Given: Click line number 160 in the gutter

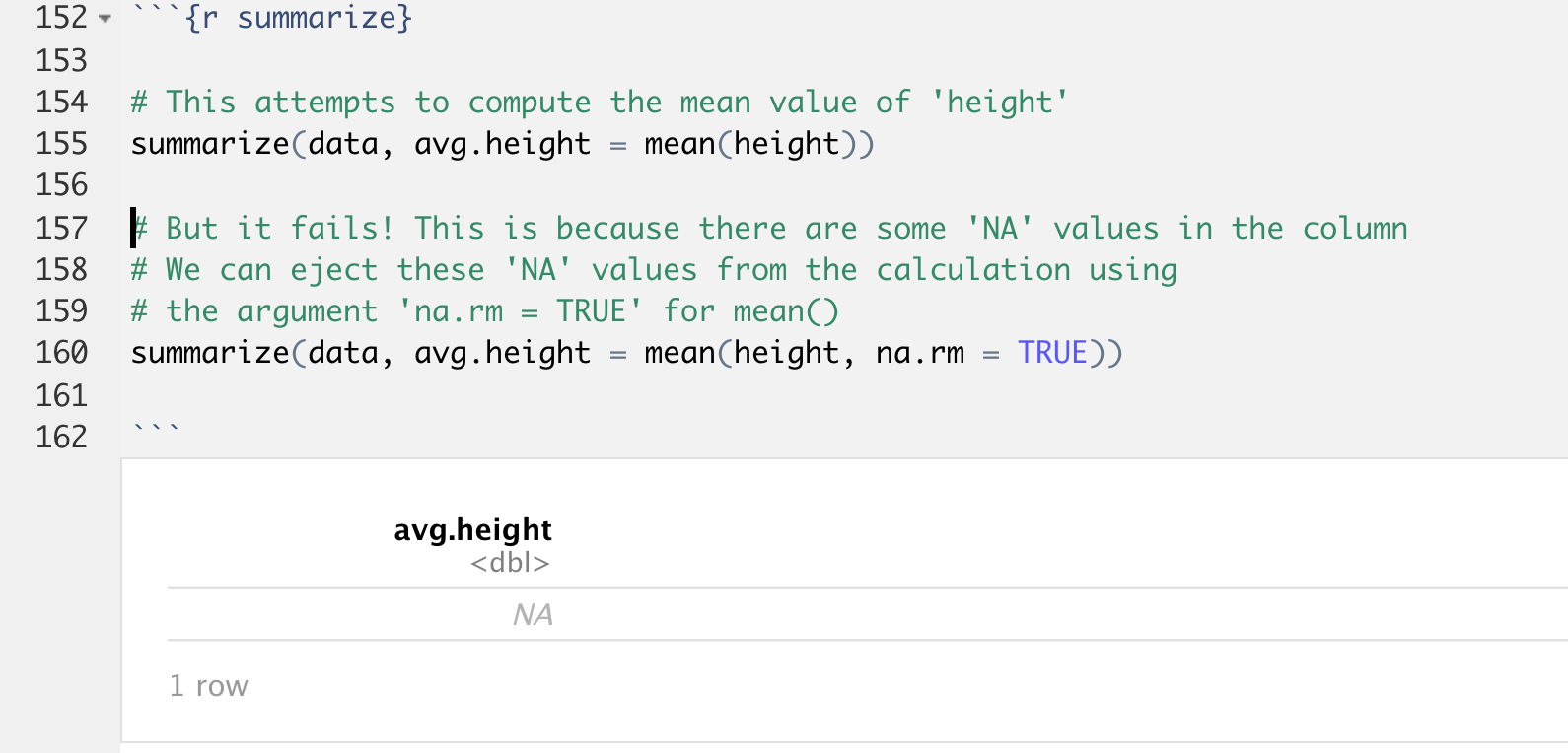Looking at the screenshot, I should (x=61, y=353).
